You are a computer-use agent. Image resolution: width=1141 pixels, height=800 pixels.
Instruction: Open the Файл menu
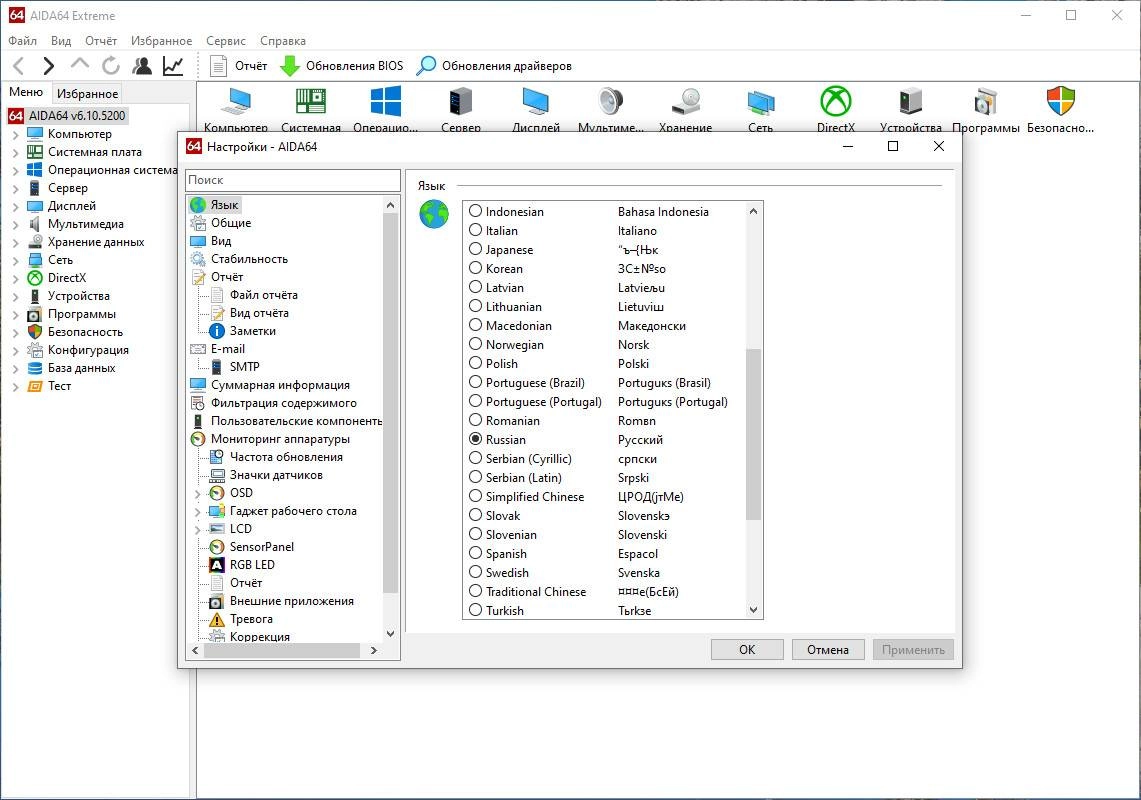(x=23, y=41)
